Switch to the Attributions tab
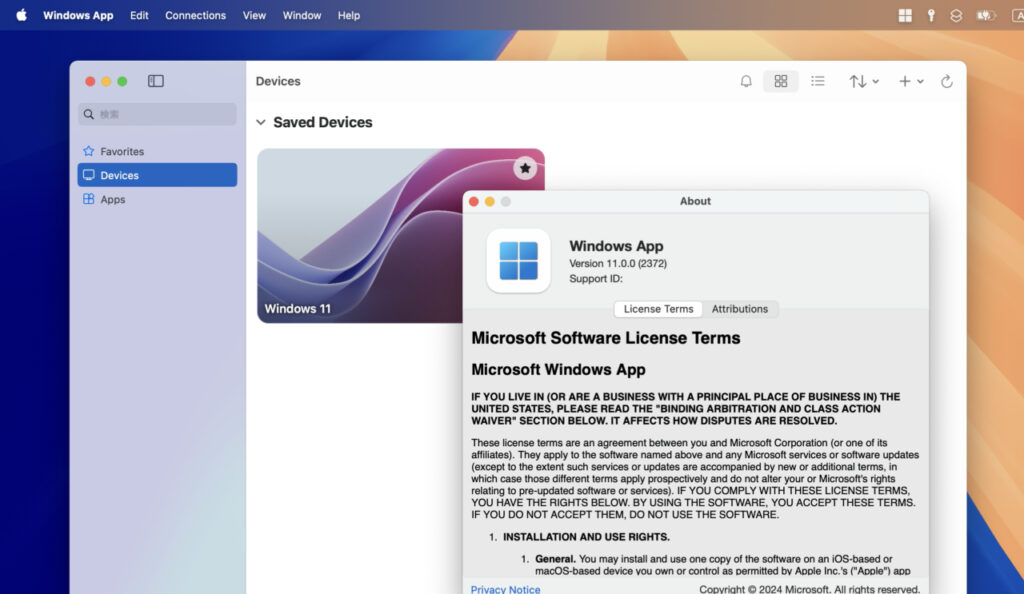Image resolution: width=1024 pixels, height=594 pixels. [x=741, y=309]
